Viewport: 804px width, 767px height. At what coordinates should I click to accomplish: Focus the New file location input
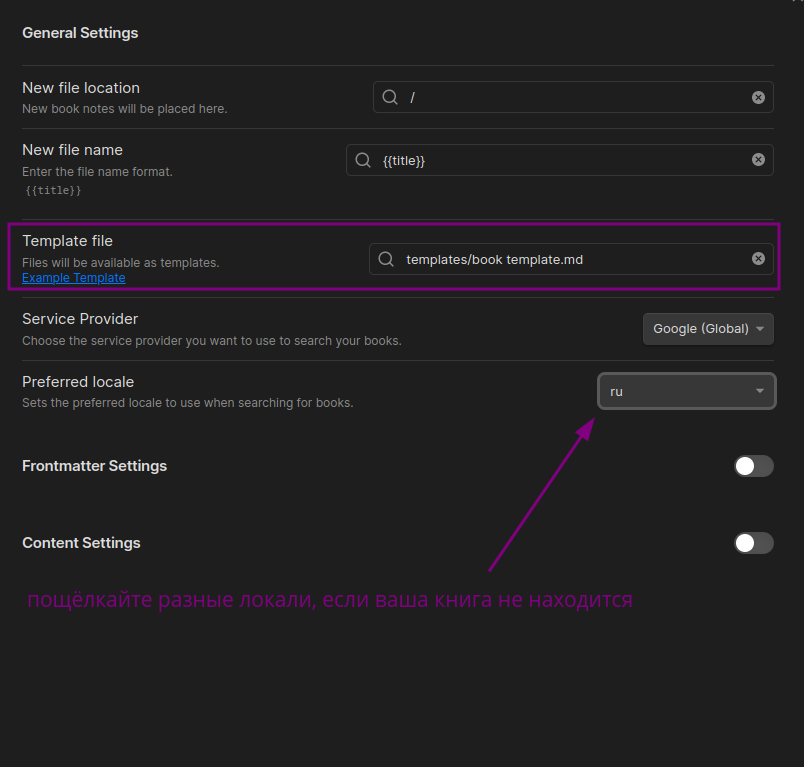[x=573, y=97]
